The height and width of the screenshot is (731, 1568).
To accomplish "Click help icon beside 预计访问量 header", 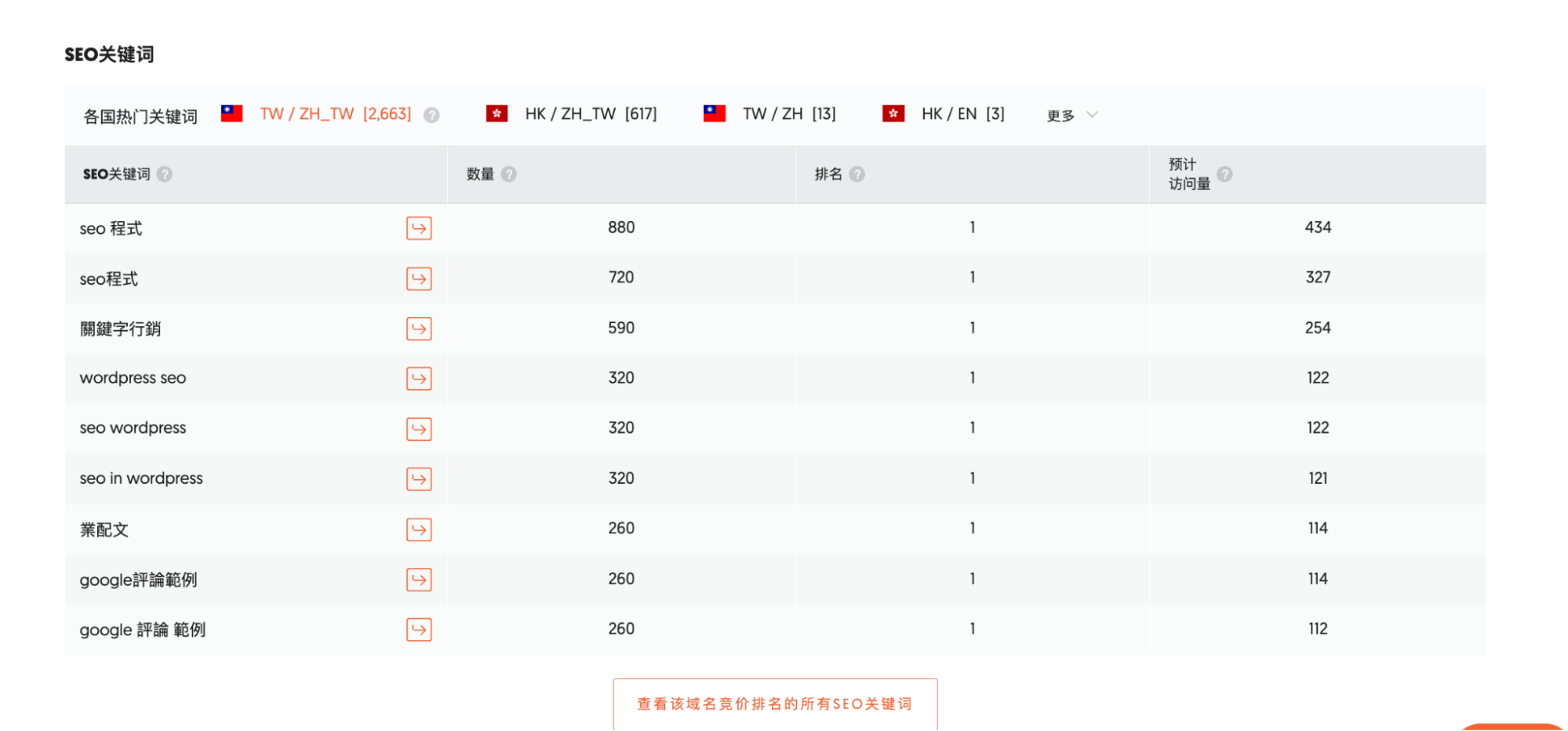I will coord(1224,174).
